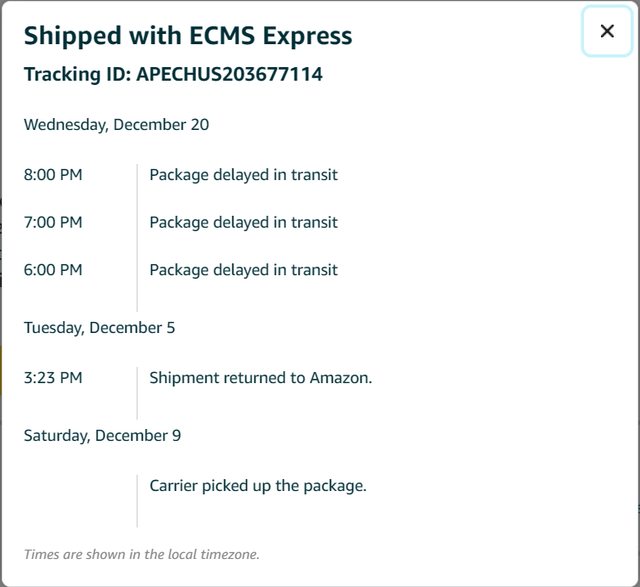
Task: Click the 7:00 PM timestamp
Action: click(53, 222)
